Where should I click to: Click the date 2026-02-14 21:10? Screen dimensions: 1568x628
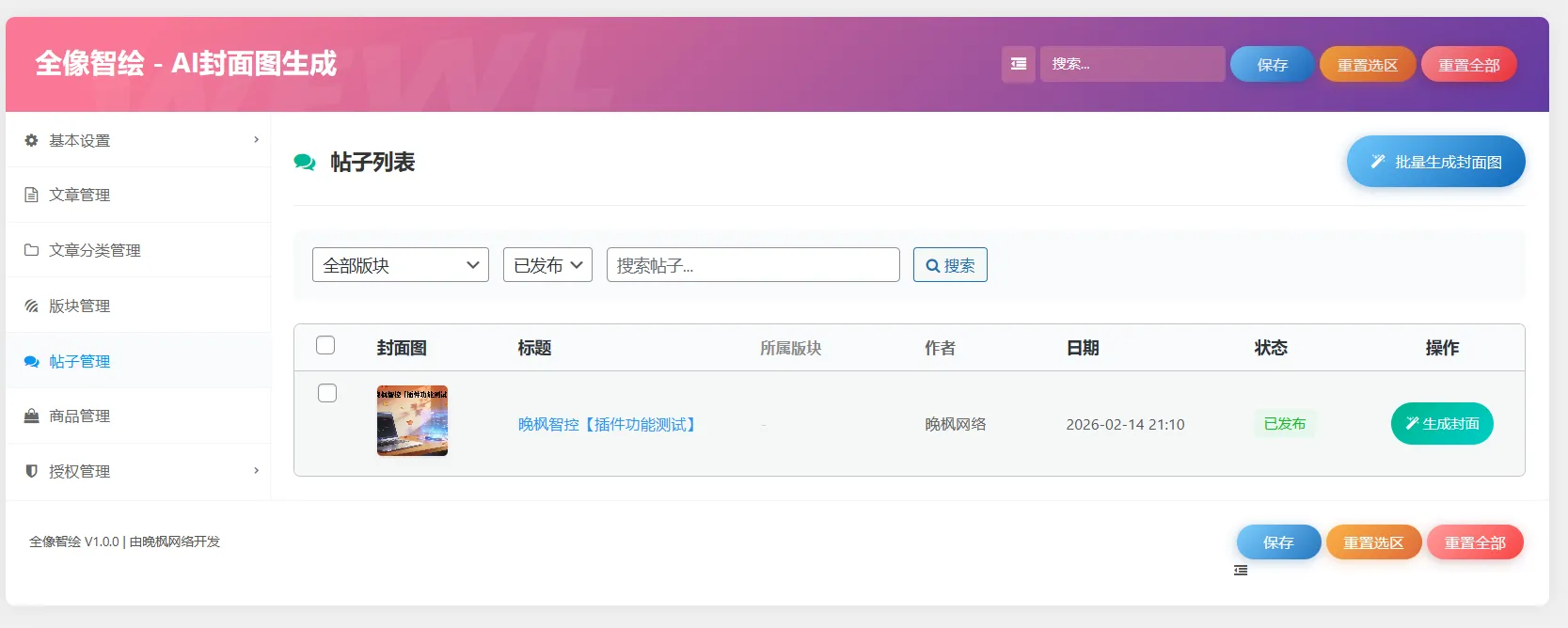click(1125, 424)
